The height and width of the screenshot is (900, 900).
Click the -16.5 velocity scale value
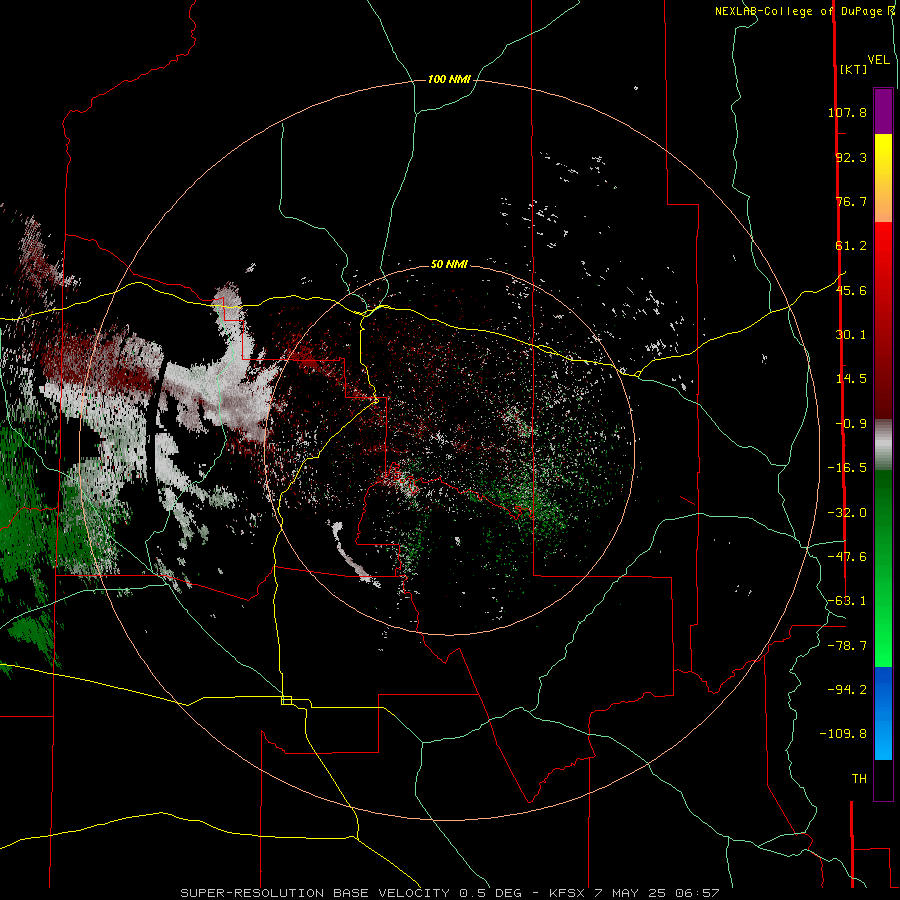tap(847, 468)
